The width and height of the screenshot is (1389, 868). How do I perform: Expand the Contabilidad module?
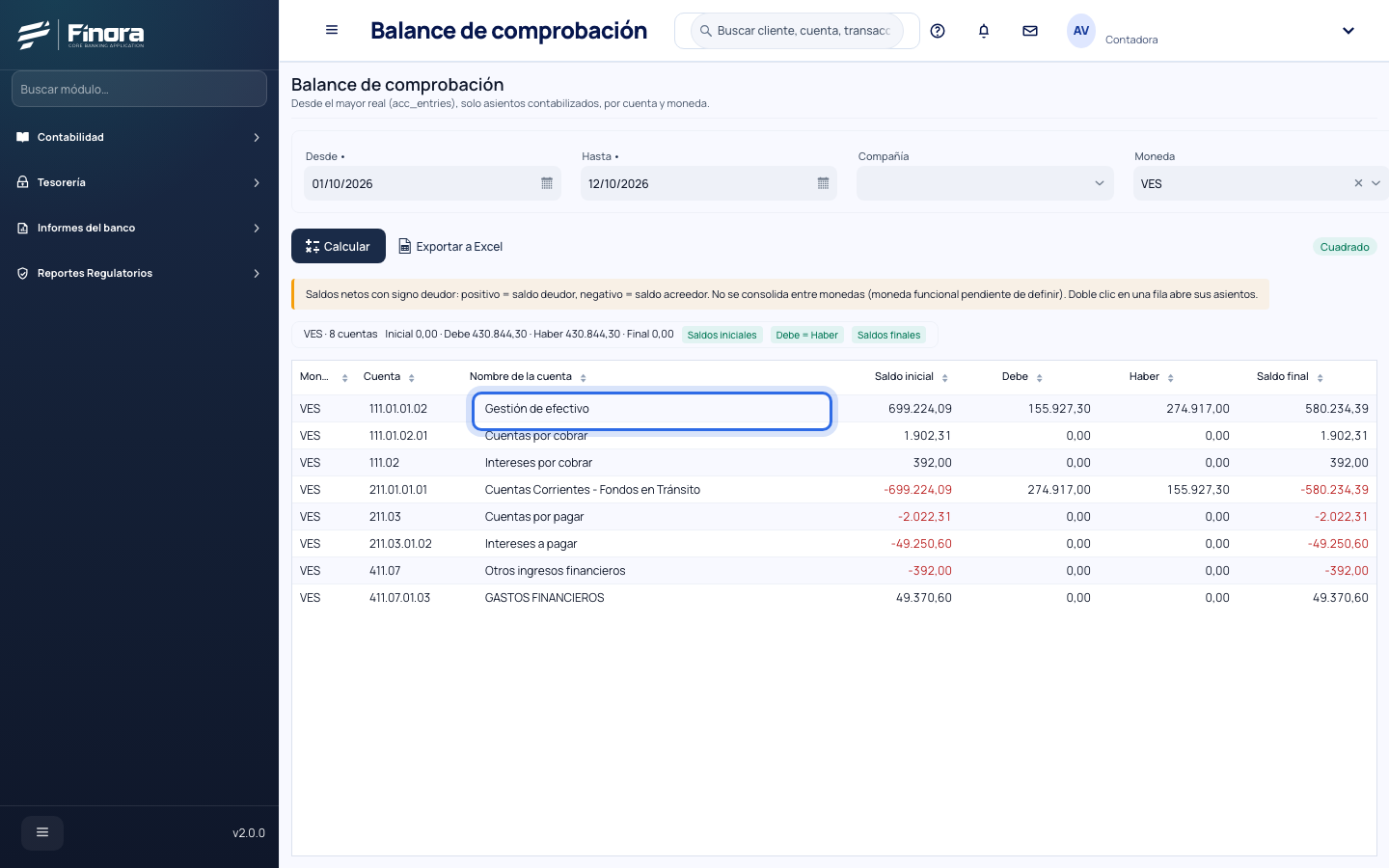(x=257, y=137)
